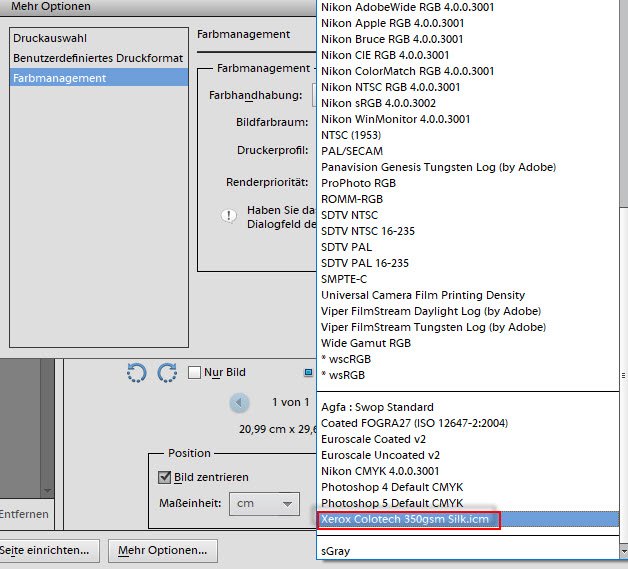
Task: Rotate the image counterclockwise
Action: tap(137, 373)
